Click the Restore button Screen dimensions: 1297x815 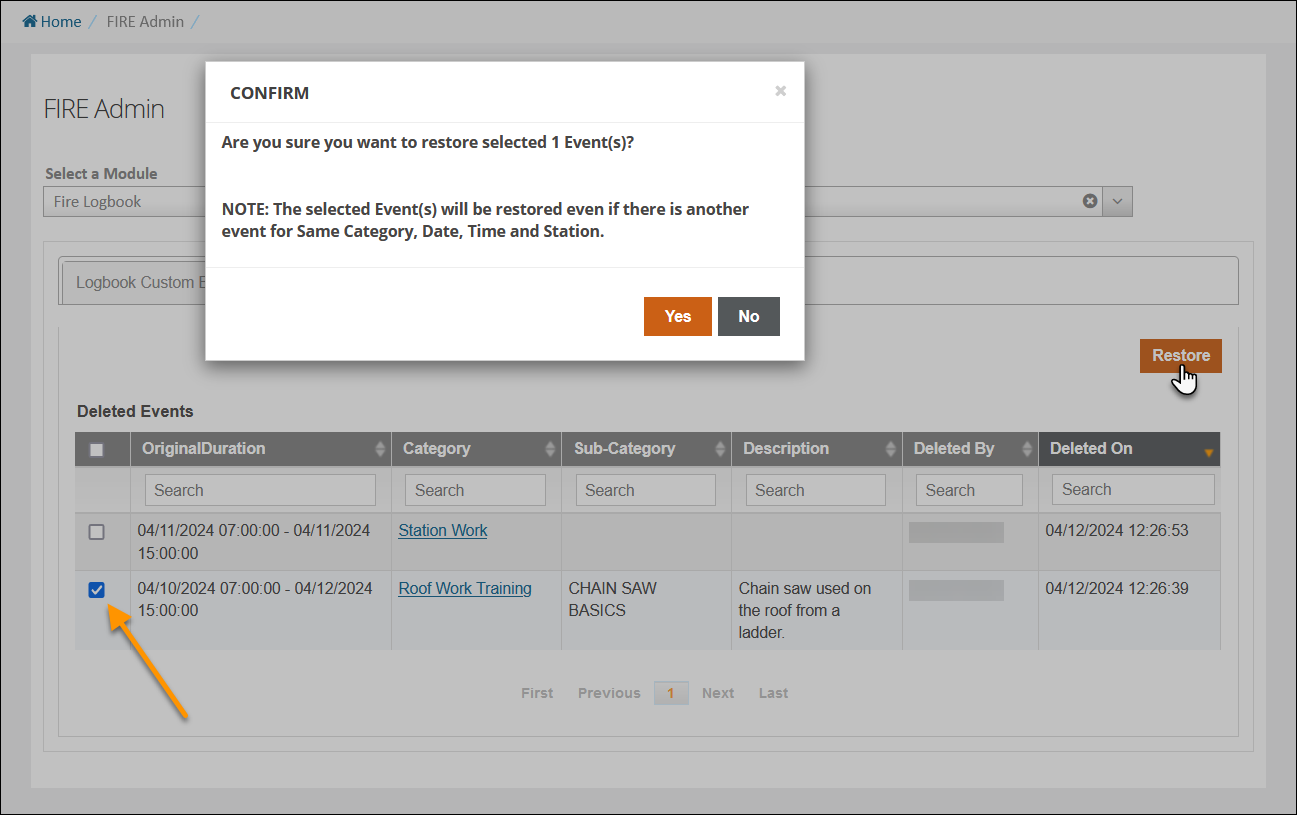click(1180, 356)
